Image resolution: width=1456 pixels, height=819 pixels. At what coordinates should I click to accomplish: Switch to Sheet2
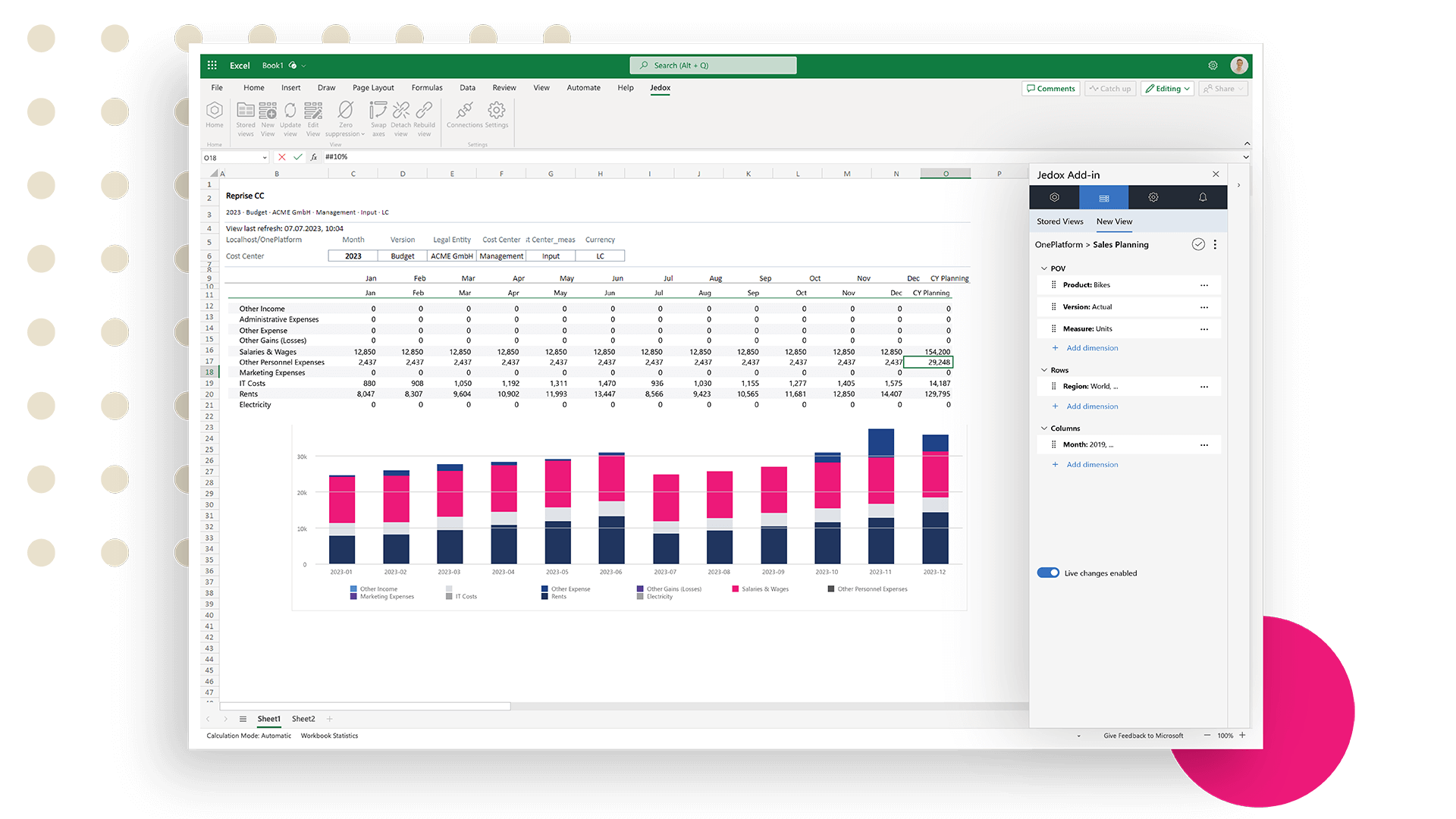[303, 718]
